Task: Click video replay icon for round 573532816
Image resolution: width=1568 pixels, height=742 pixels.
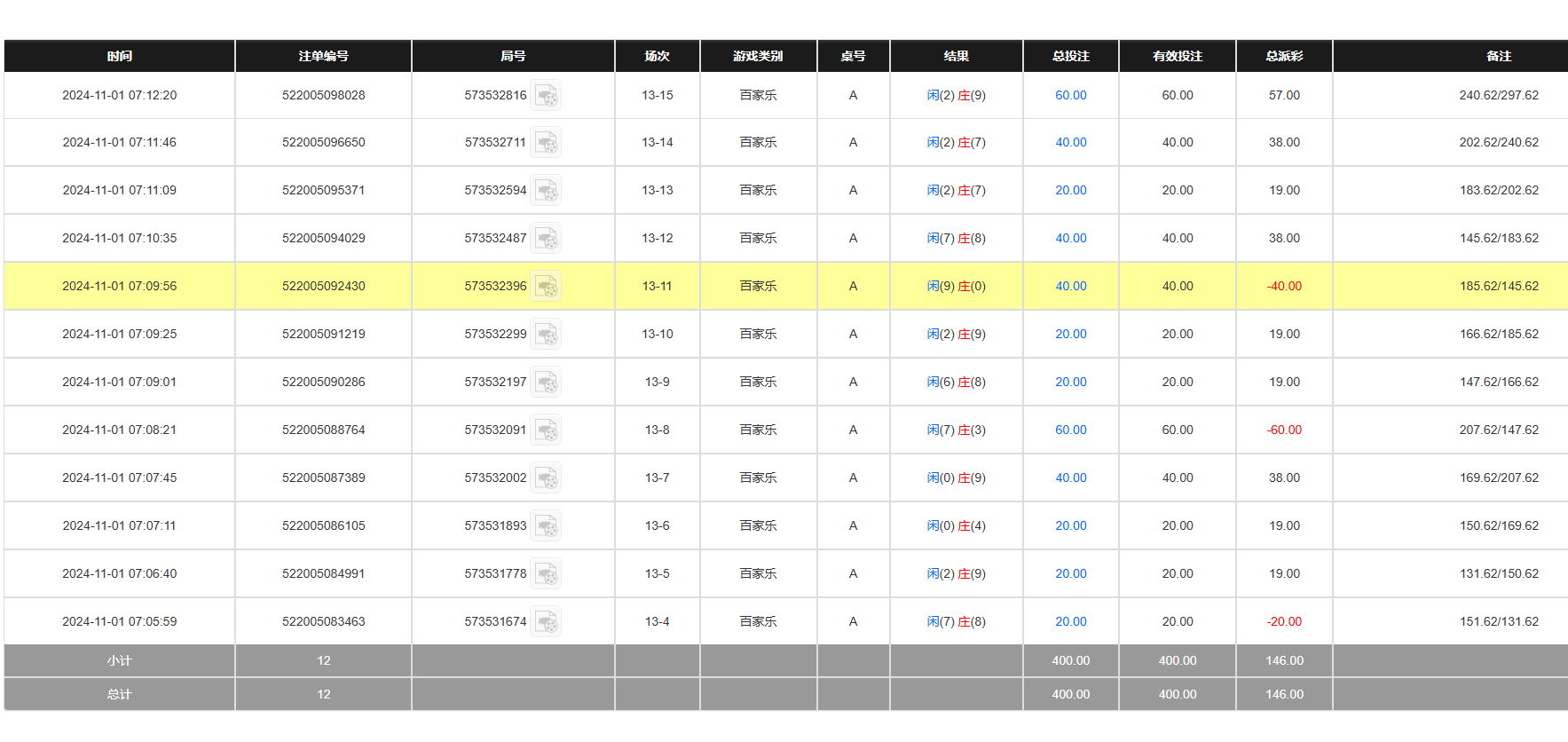Action: [x=546, y=96]
